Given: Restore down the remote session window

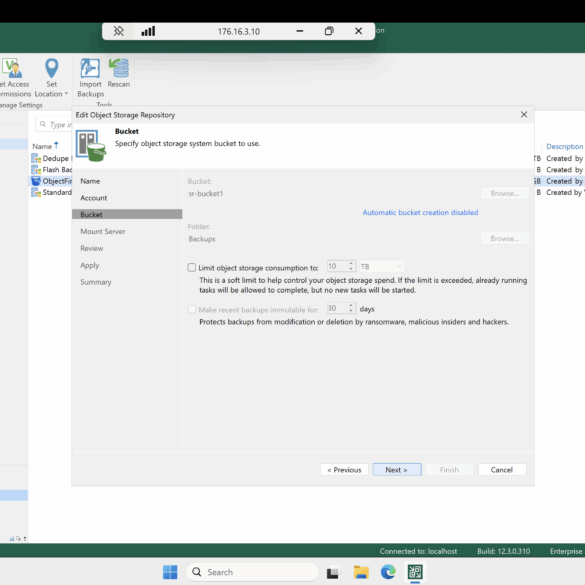Looking at the screenshot, I should point(329,31).
